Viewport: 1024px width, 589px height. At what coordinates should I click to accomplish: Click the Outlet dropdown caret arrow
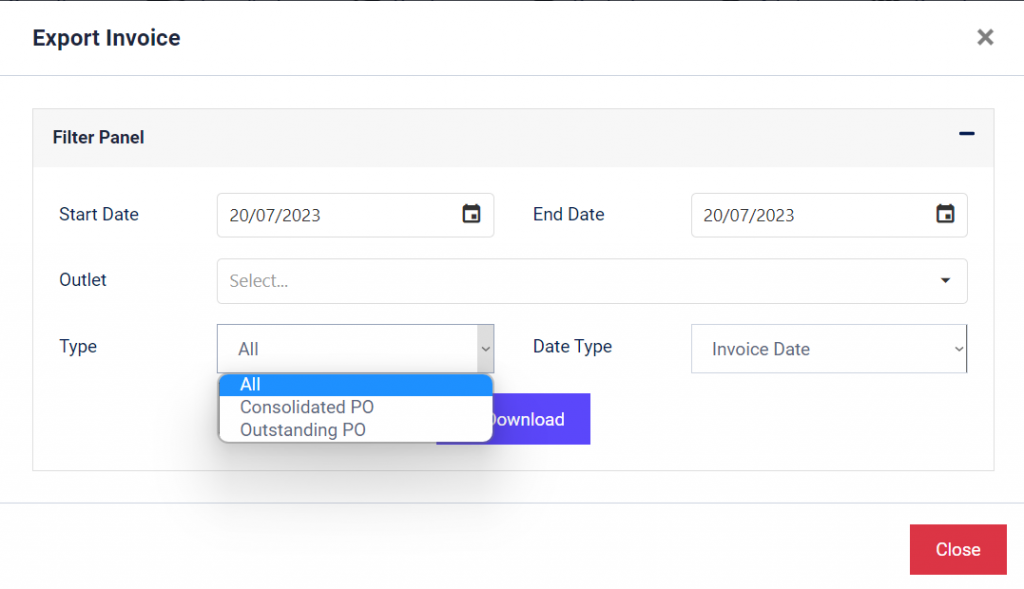(x=944, y=281)
